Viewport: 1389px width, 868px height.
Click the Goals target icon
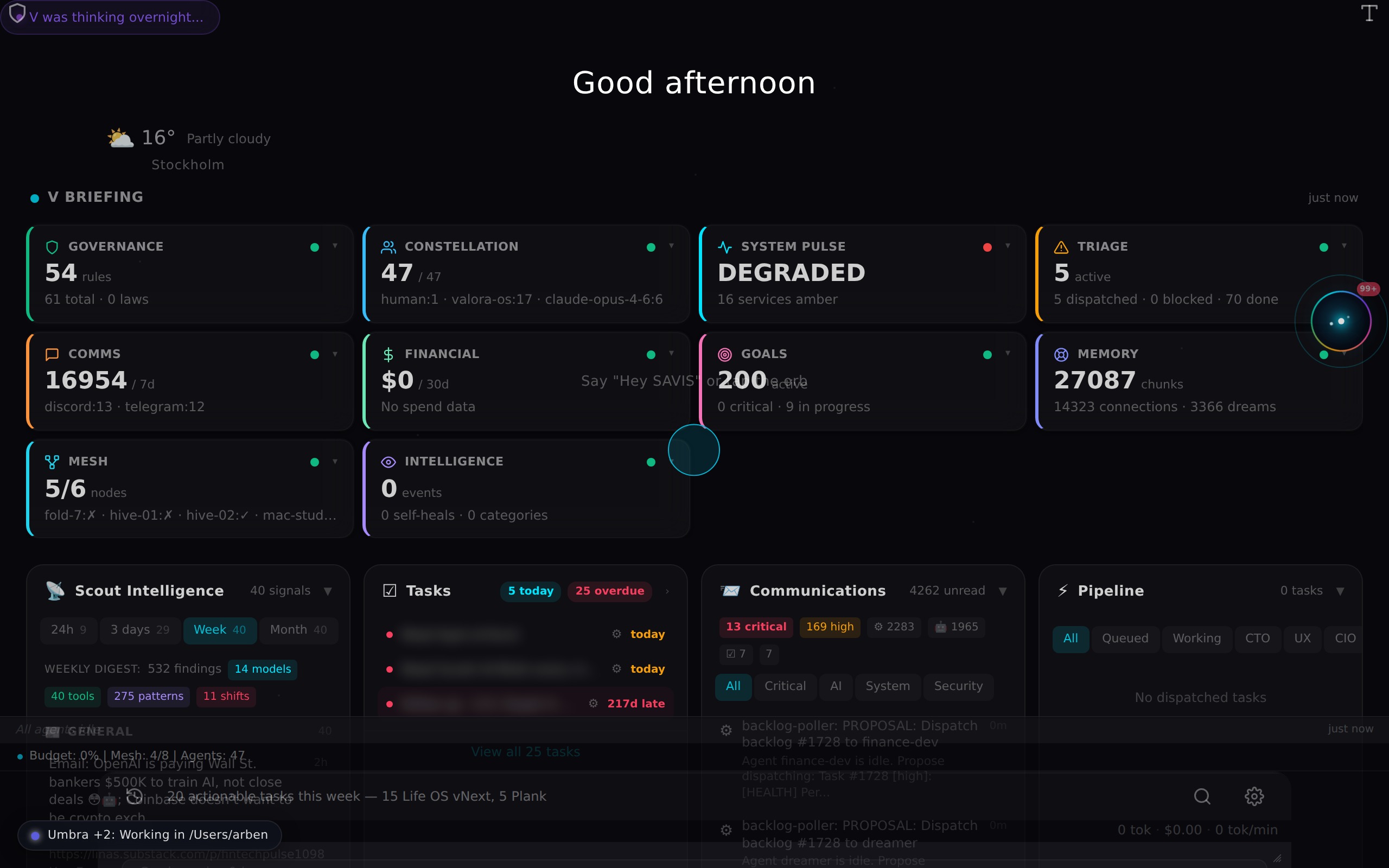(x=725, y=354)
